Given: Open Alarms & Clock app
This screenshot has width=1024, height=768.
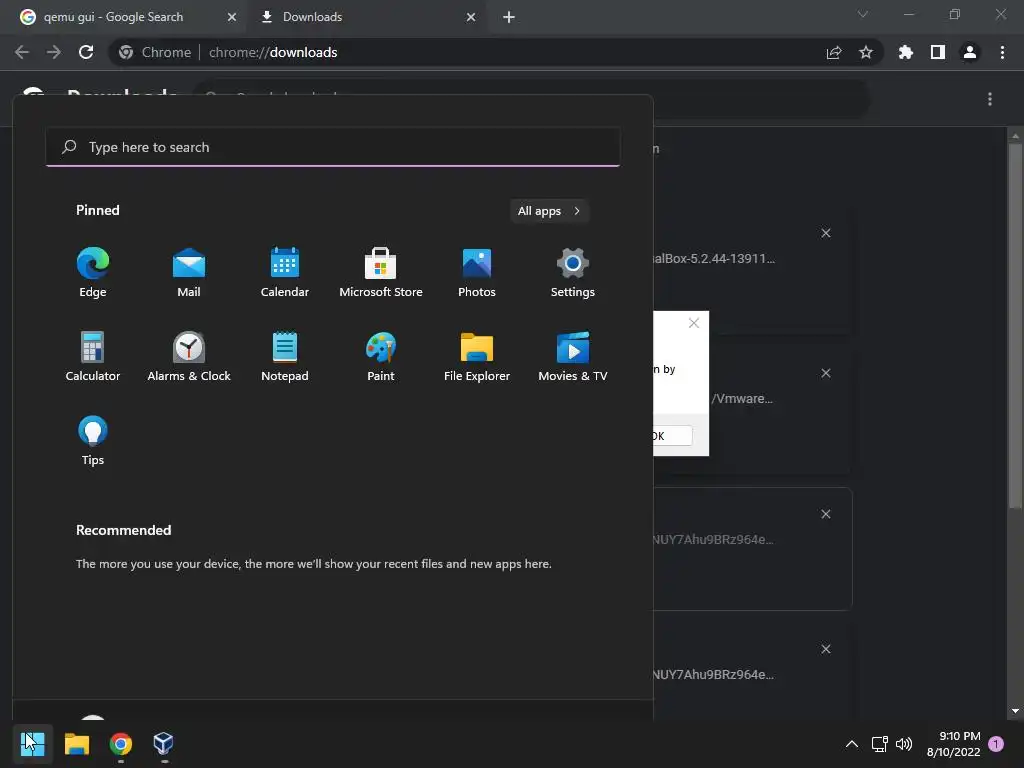Looking at the screenshot, I should coord(189,357).
